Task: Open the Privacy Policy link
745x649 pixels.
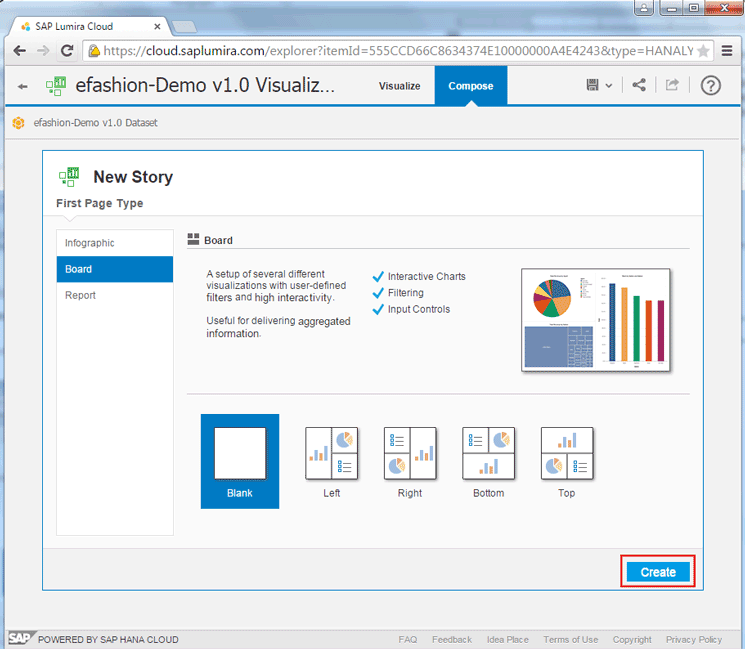Action: point(694,639)
